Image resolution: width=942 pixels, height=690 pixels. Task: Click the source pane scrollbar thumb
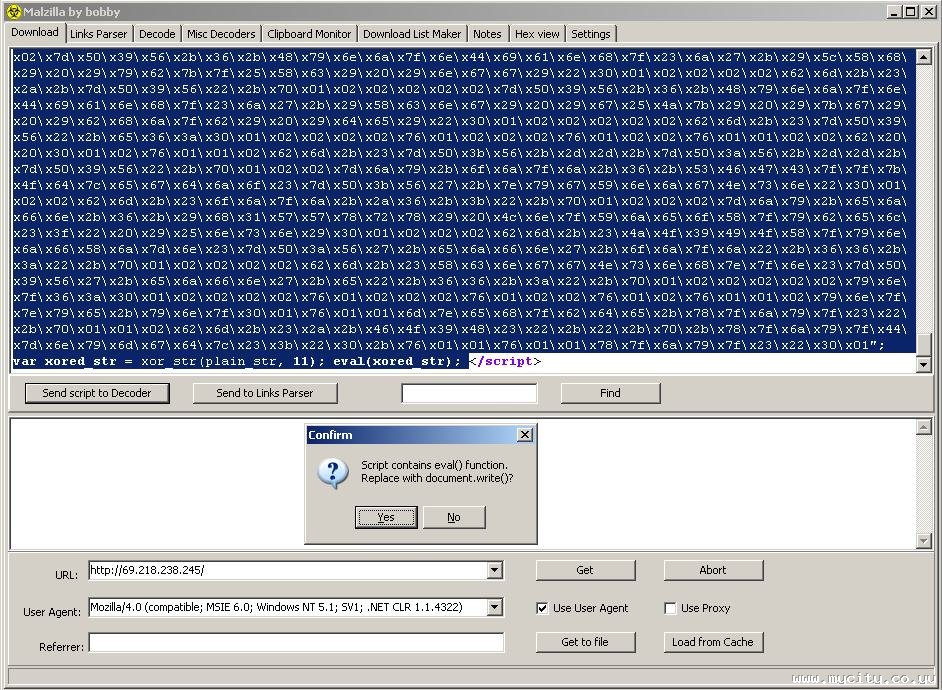tap(923, 345)
